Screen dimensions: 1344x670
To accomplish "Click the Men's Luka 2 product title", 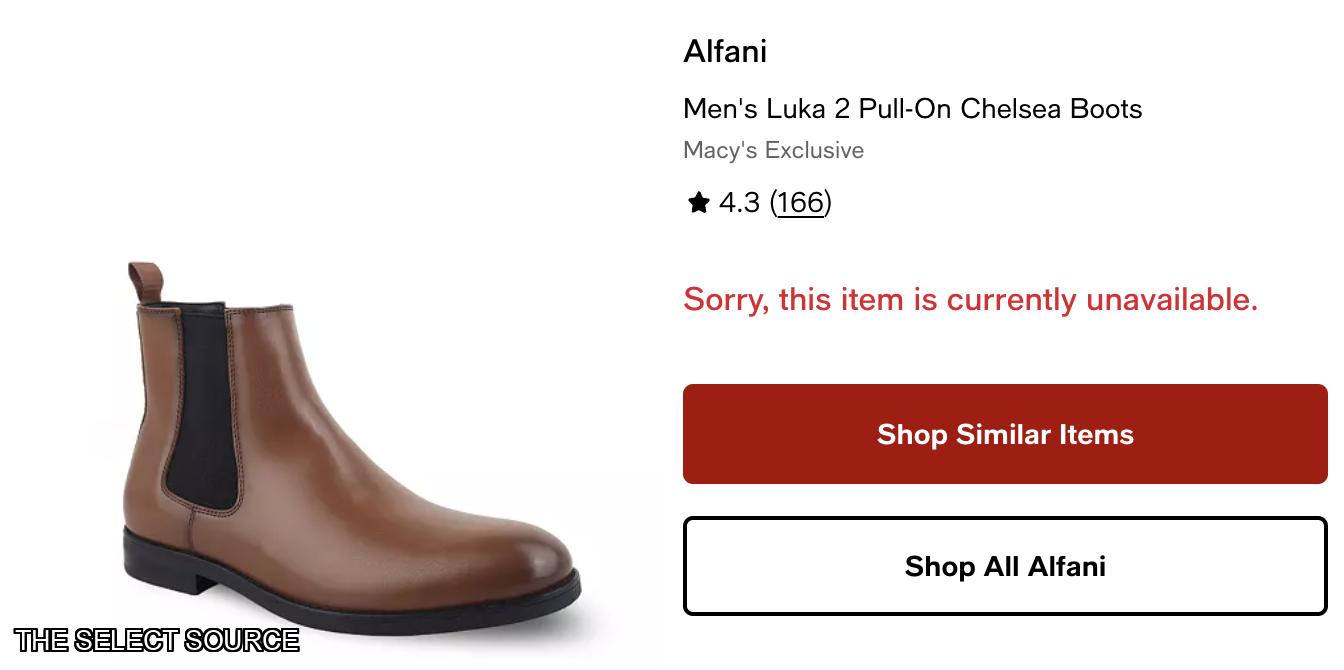I will point(912,108).
